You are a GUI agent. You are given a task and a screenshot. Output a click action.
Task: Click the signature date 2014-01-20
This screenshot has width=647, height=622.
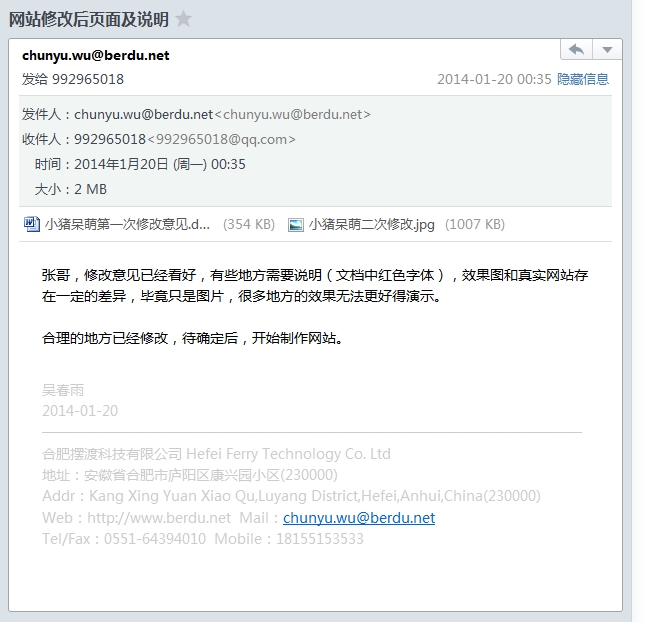click(80, 411)
